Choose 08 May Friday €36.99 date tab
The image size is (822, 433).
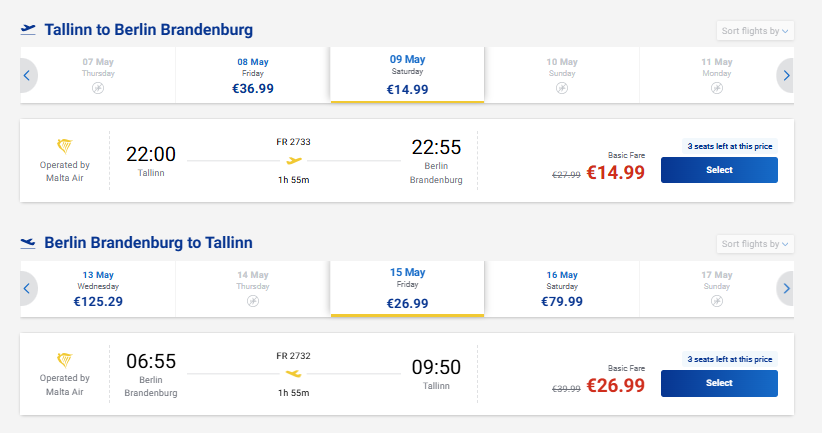click(253, 75)
